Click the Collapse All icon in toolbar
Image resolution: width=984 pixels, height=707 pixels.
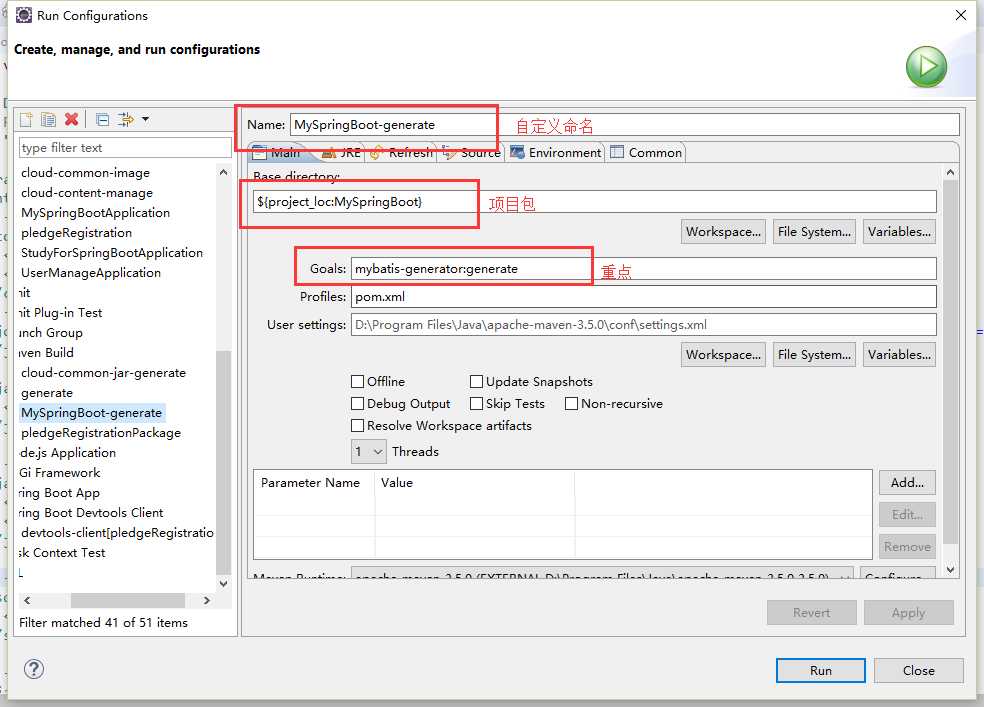click(102, 119)
